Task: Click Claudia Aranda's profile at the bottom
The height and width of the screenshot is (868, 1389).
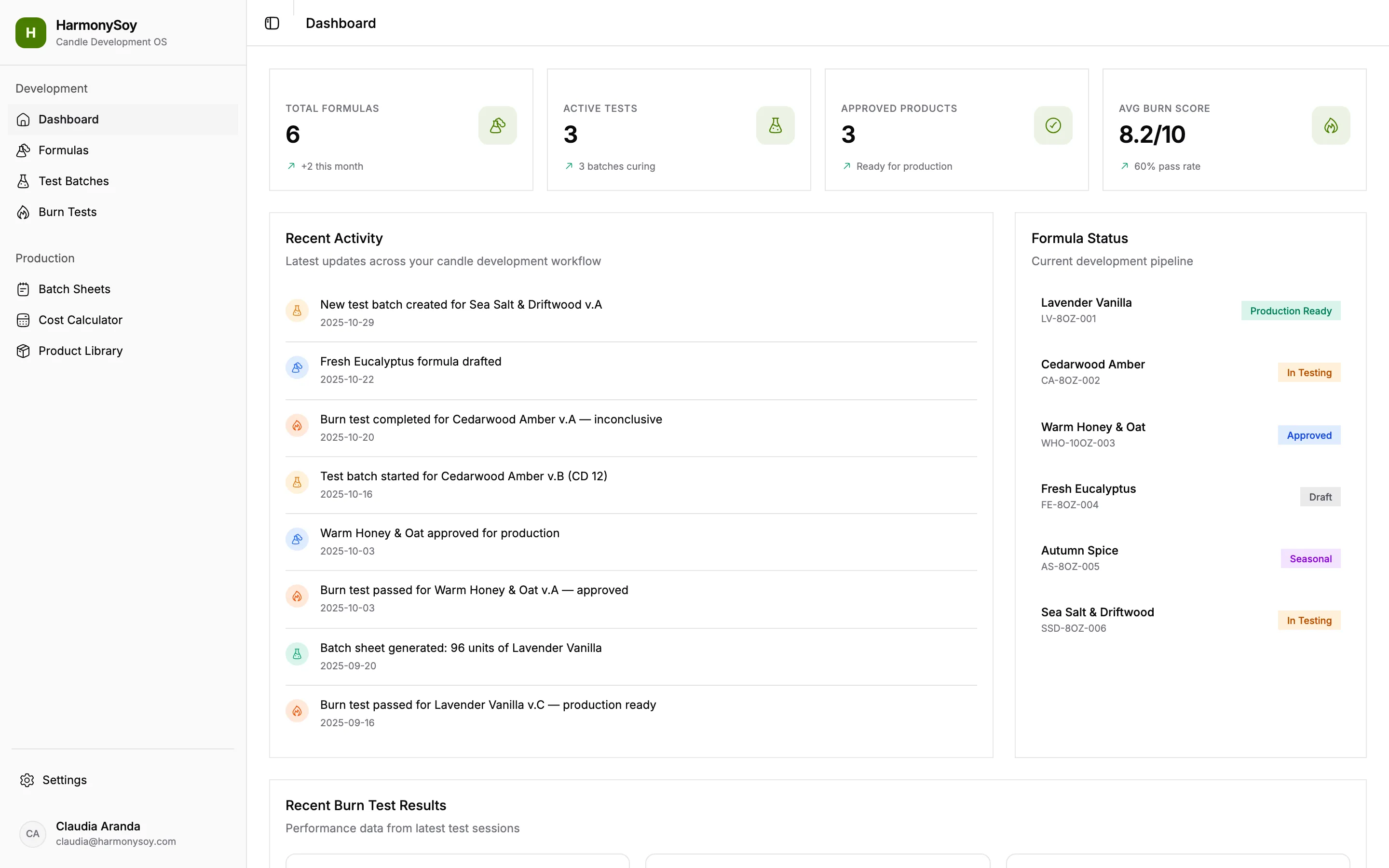Action: (x=97, y=834)
